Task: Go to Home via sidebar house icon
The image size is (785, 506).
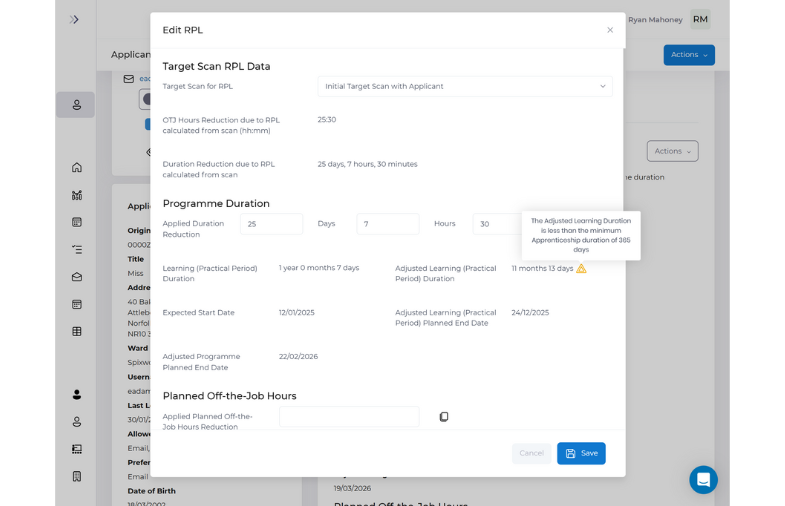Action: point(77,167)
